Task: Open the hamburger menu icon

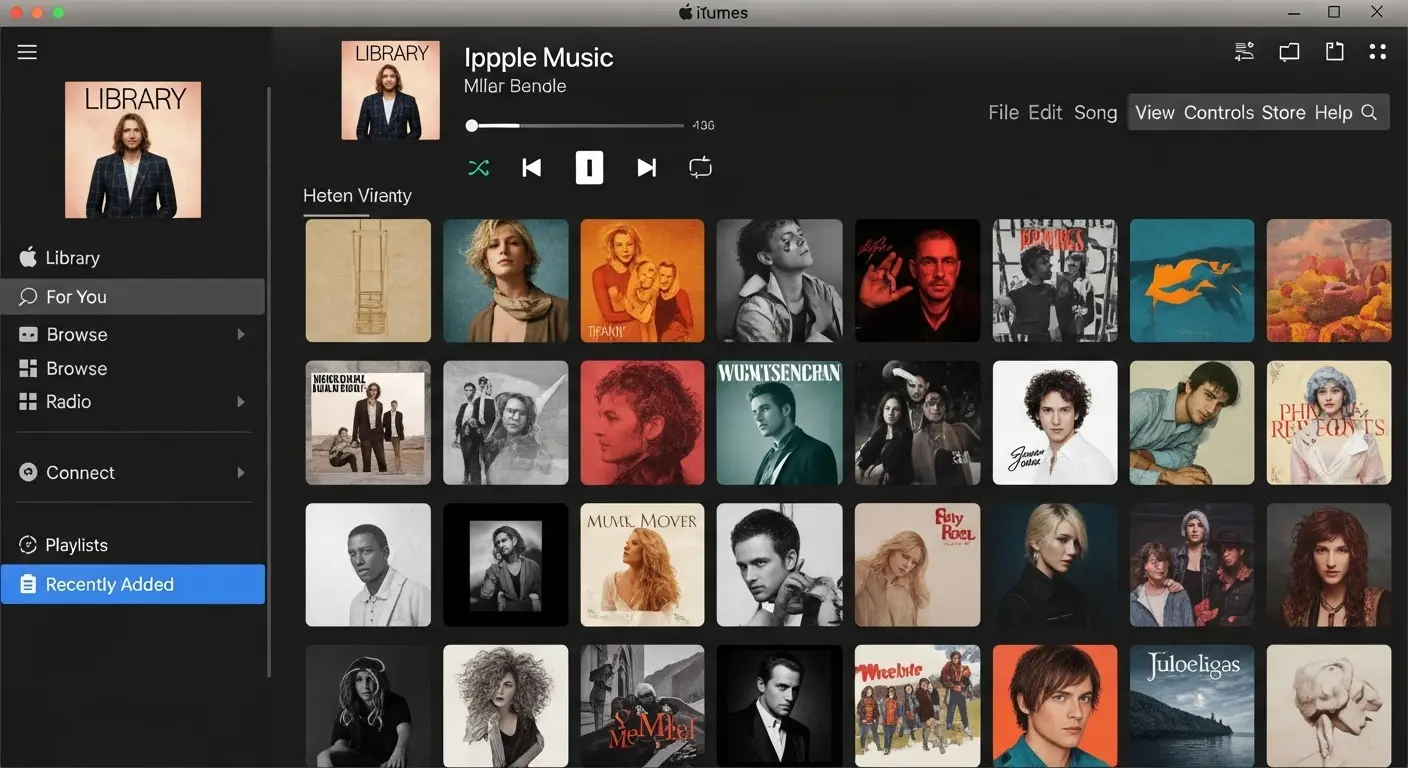Action: (27, 52)
